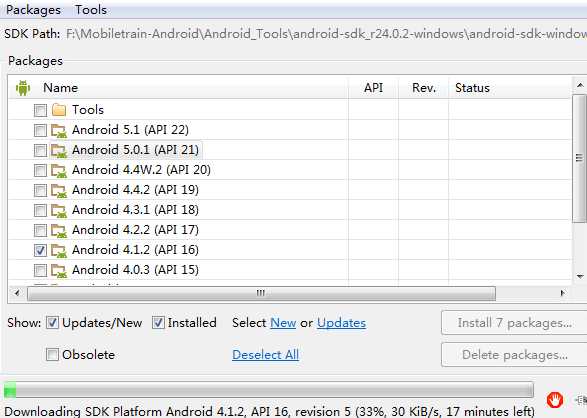Click the horizontal scrollbar right arrow
Image resolution: width=587 pixels, height=418 pixels.
562,293
